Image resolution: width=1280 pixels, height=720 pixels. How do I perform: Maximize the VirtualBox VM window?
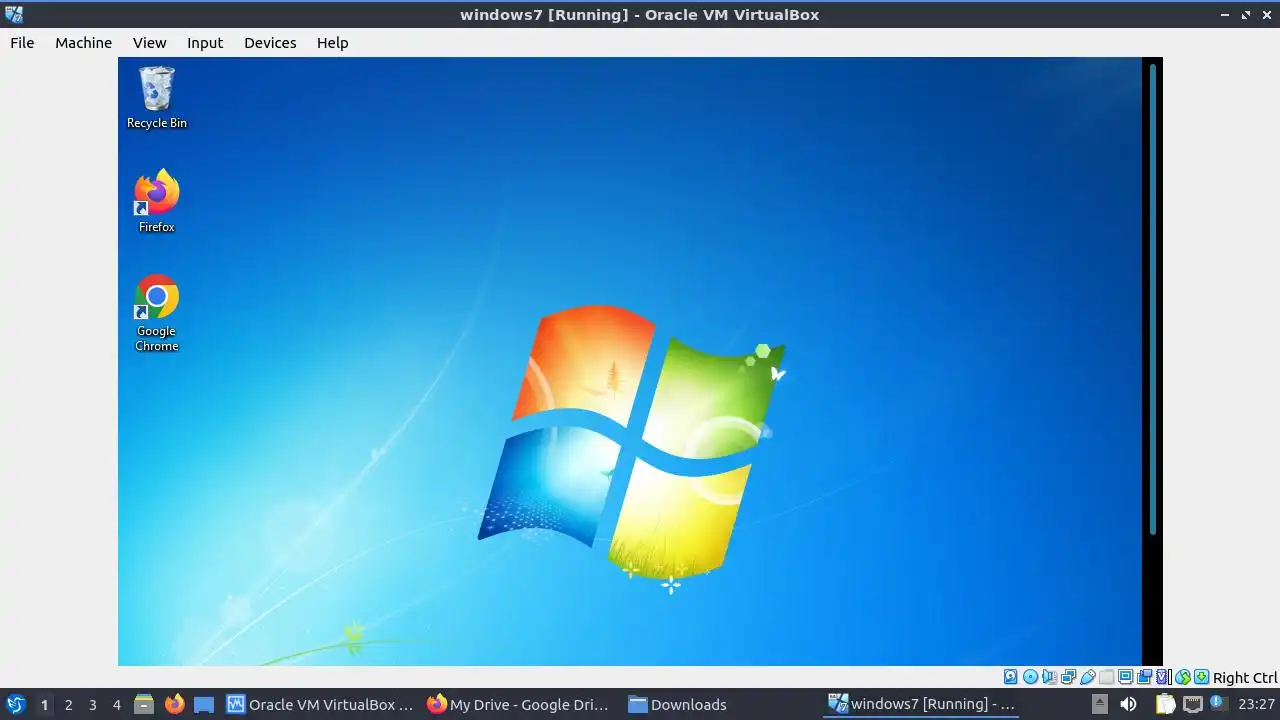(1246, 15)
